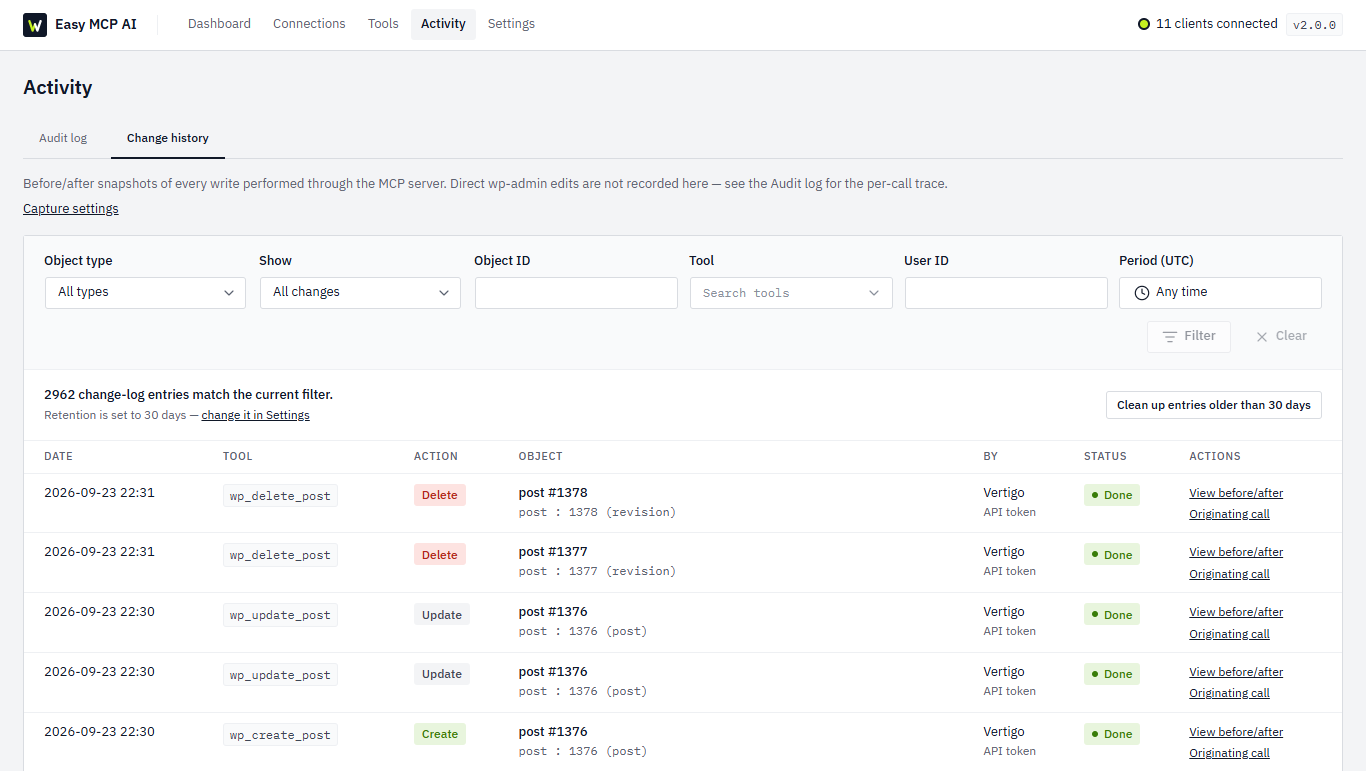Apply filters with the Filter button

1189,337
